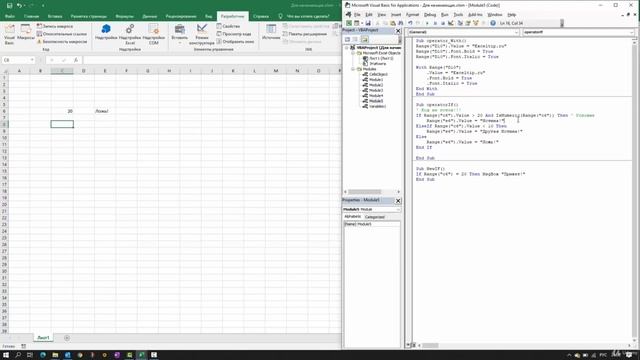This screenshot has width=640, height=360.
Task: Click the 'Что вы хотите сделать' search box
Action: (x=308, y=16)
